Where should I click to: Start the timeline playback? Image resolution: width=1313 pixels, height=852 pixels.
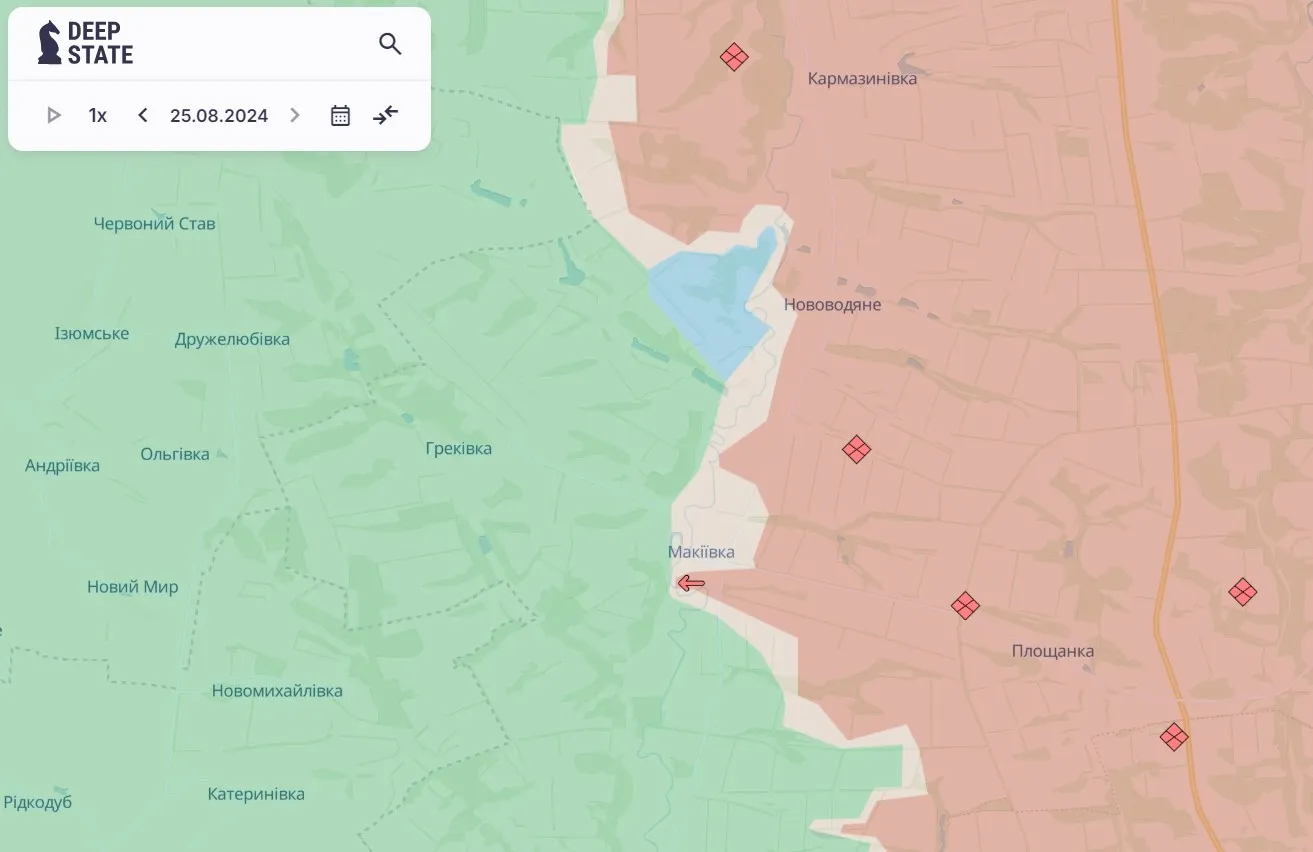coord(53,115)
